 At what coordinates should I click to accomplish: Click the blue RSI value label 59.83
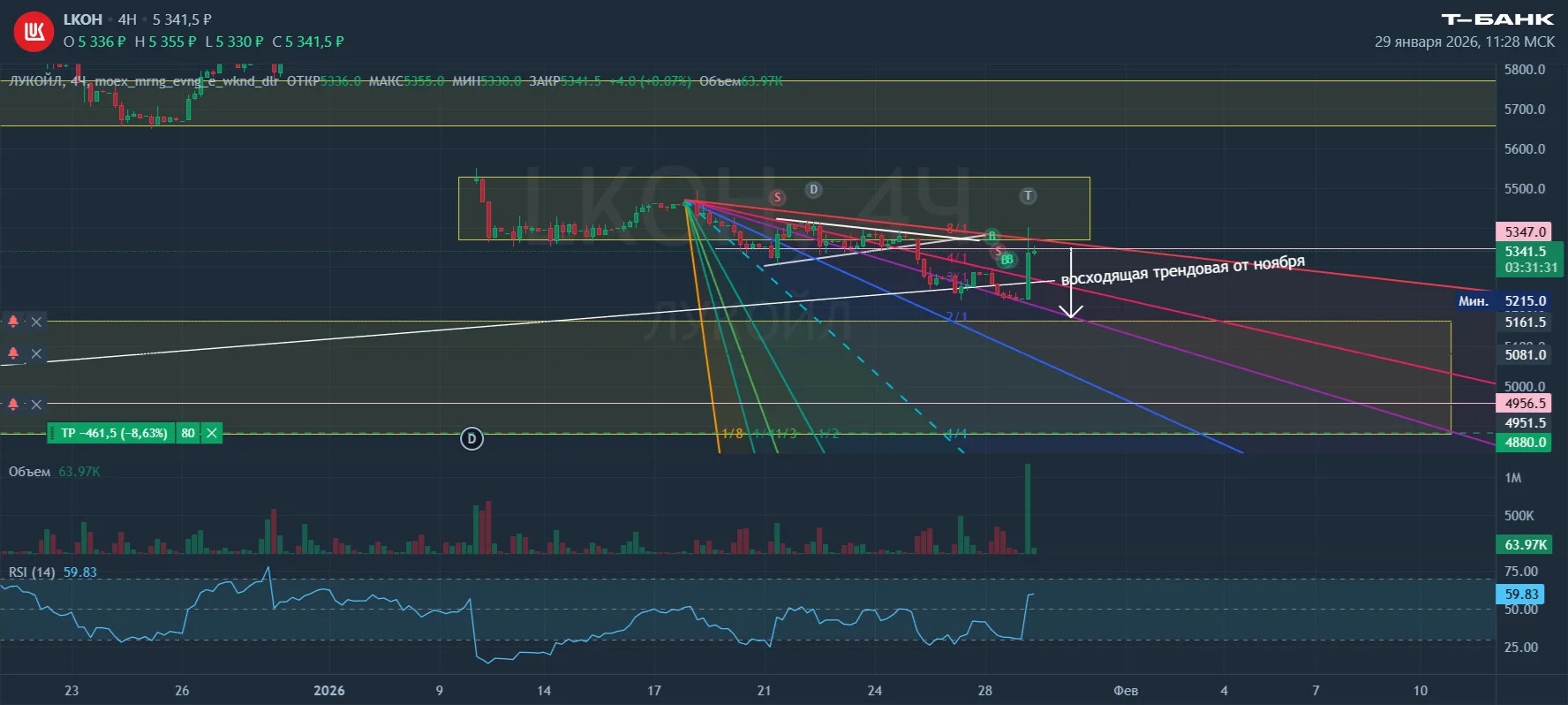click(x=1520, y=595)
